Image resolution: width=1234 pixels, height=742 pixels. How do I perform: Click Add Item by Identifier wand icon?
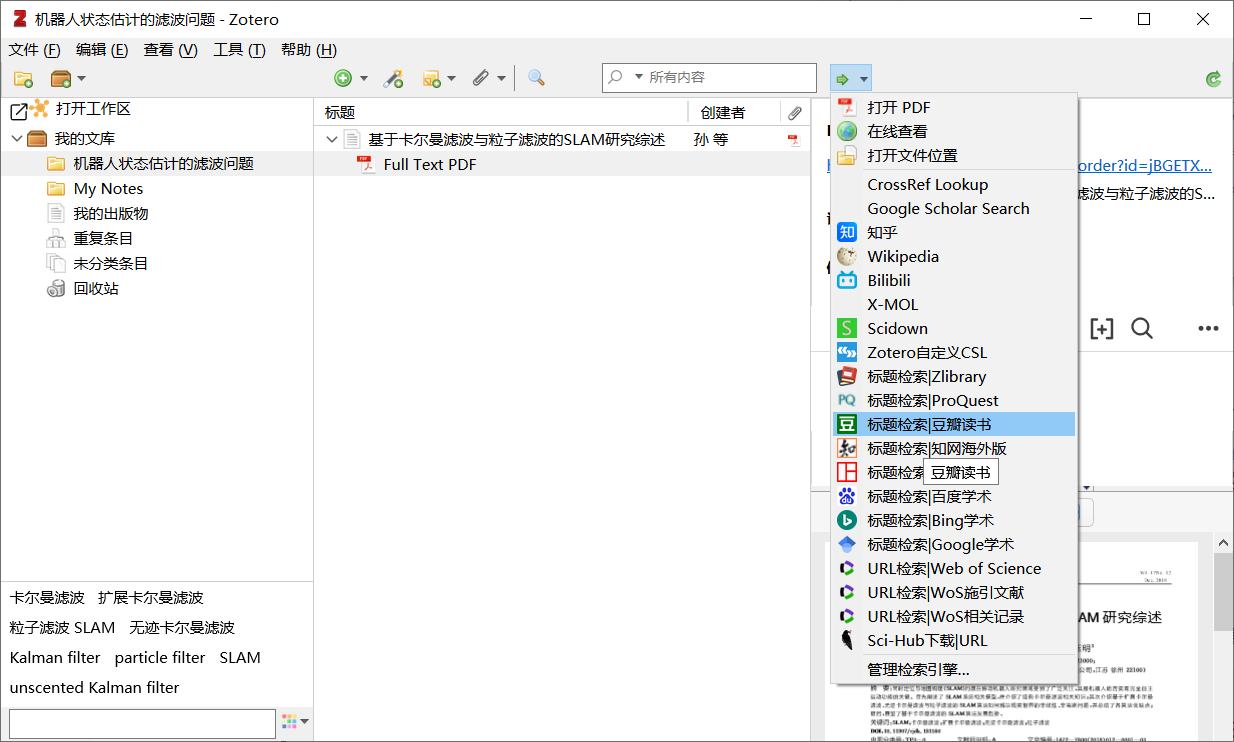393,78
